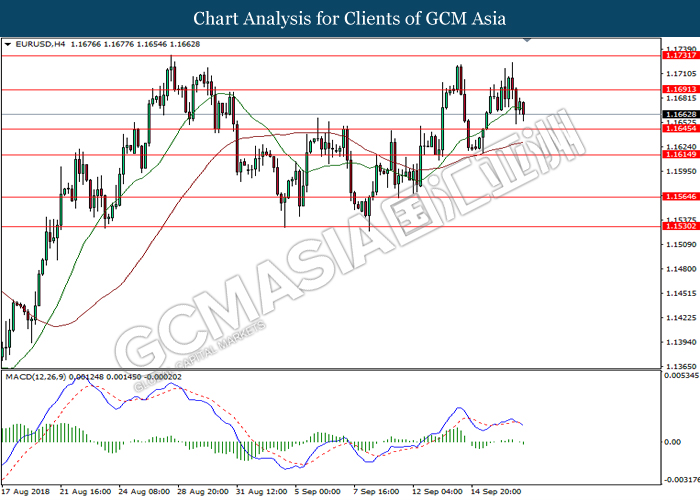This screenshot has width=700, height=500.
Task: Click the current price 1.16628 black label
Action: pyautogui.click(x=680, y=115)
